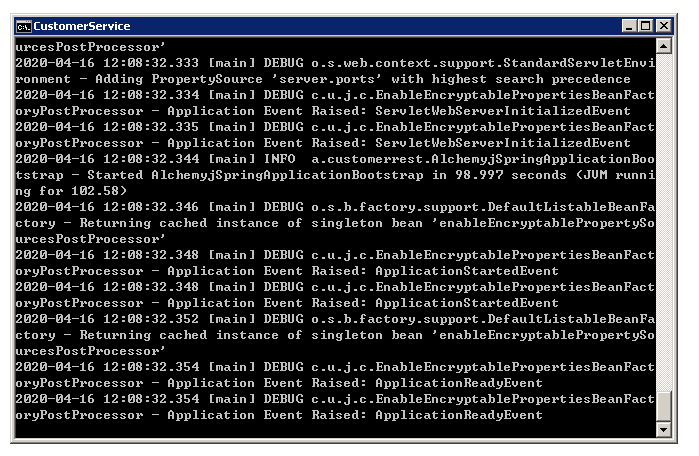Click the 12:08:32.344 INFO line timestamp

(x=151, y=159)
